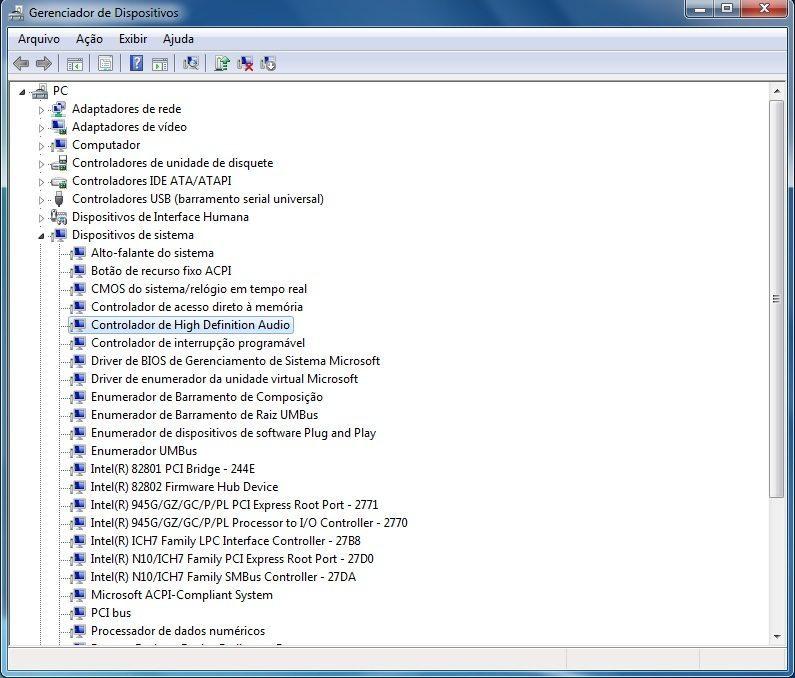Click the Forward arrow in the toolbar

(43, 63)
